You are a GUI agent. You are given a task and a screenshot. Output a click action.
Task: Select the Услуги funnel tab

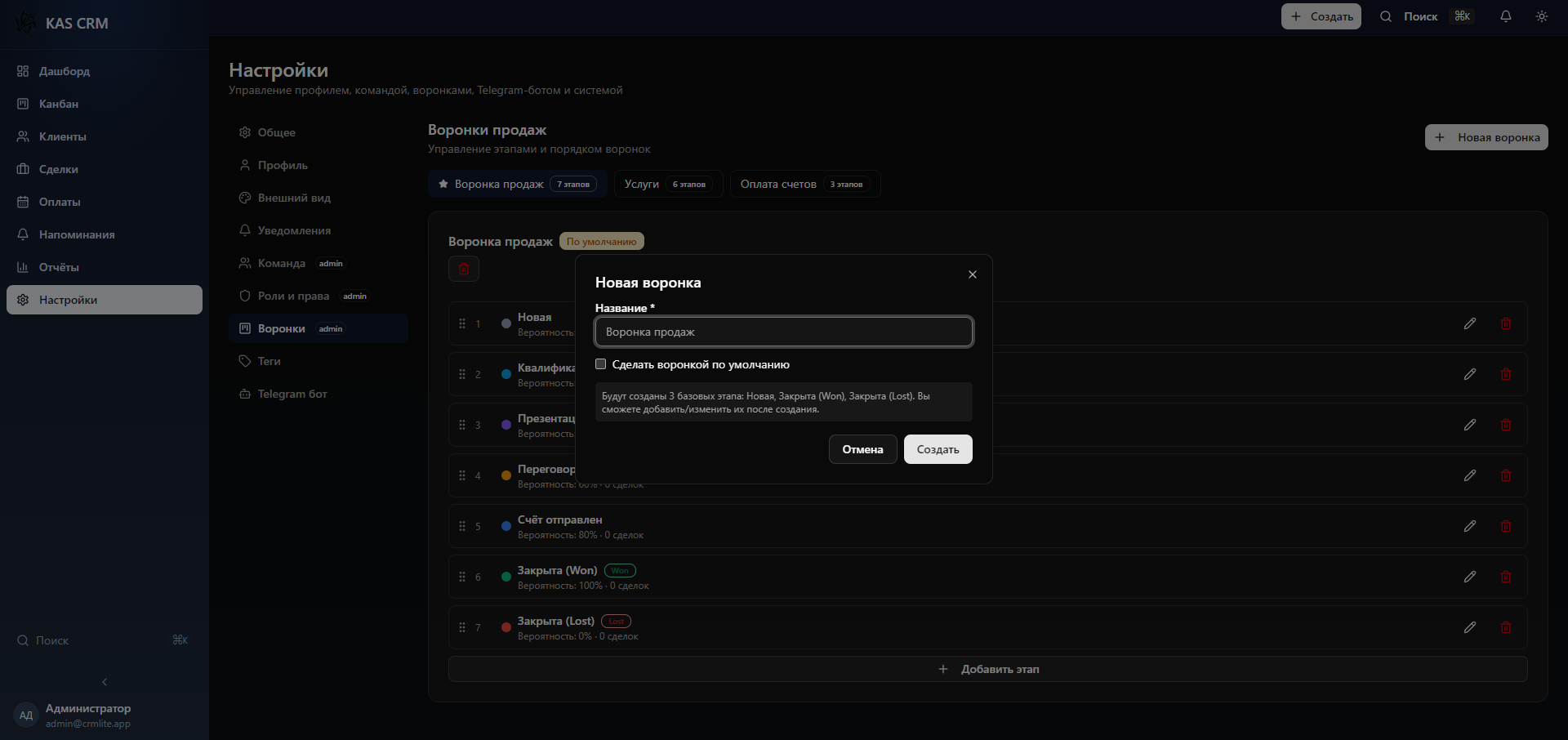(668, 184)
